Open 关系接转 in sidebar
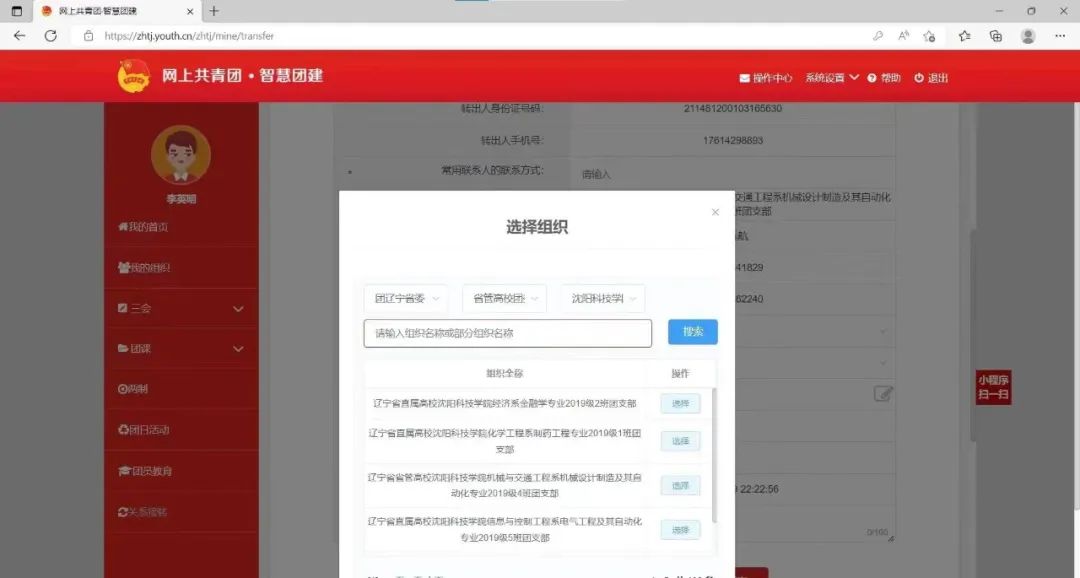The width and height of the screenshot is (1080, 578). 143,512
